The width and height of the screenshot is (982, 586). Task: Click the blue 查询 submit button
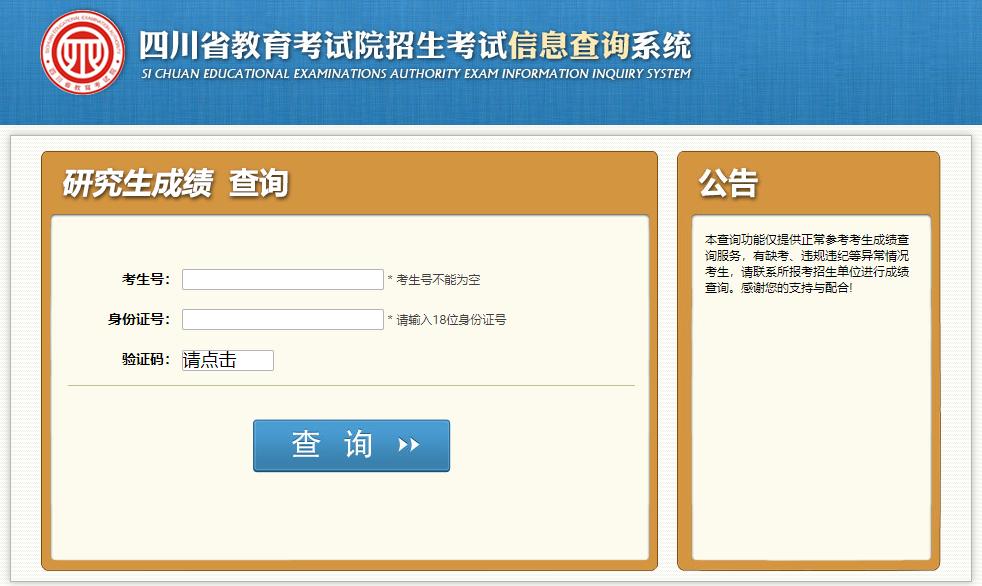click(x=351, y=445)
